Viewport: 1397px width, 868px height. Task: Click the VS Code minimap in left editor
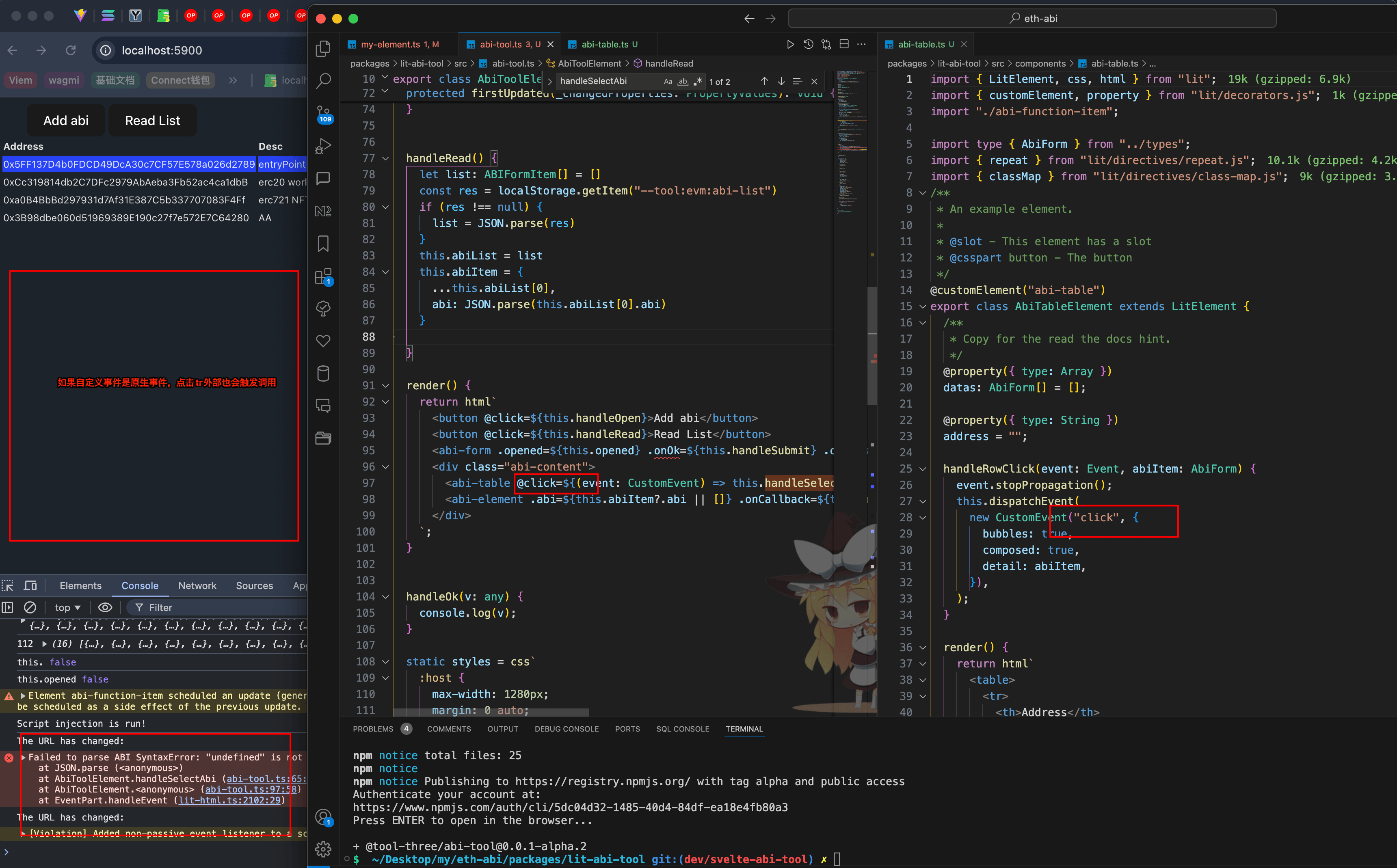pos(851,144)
